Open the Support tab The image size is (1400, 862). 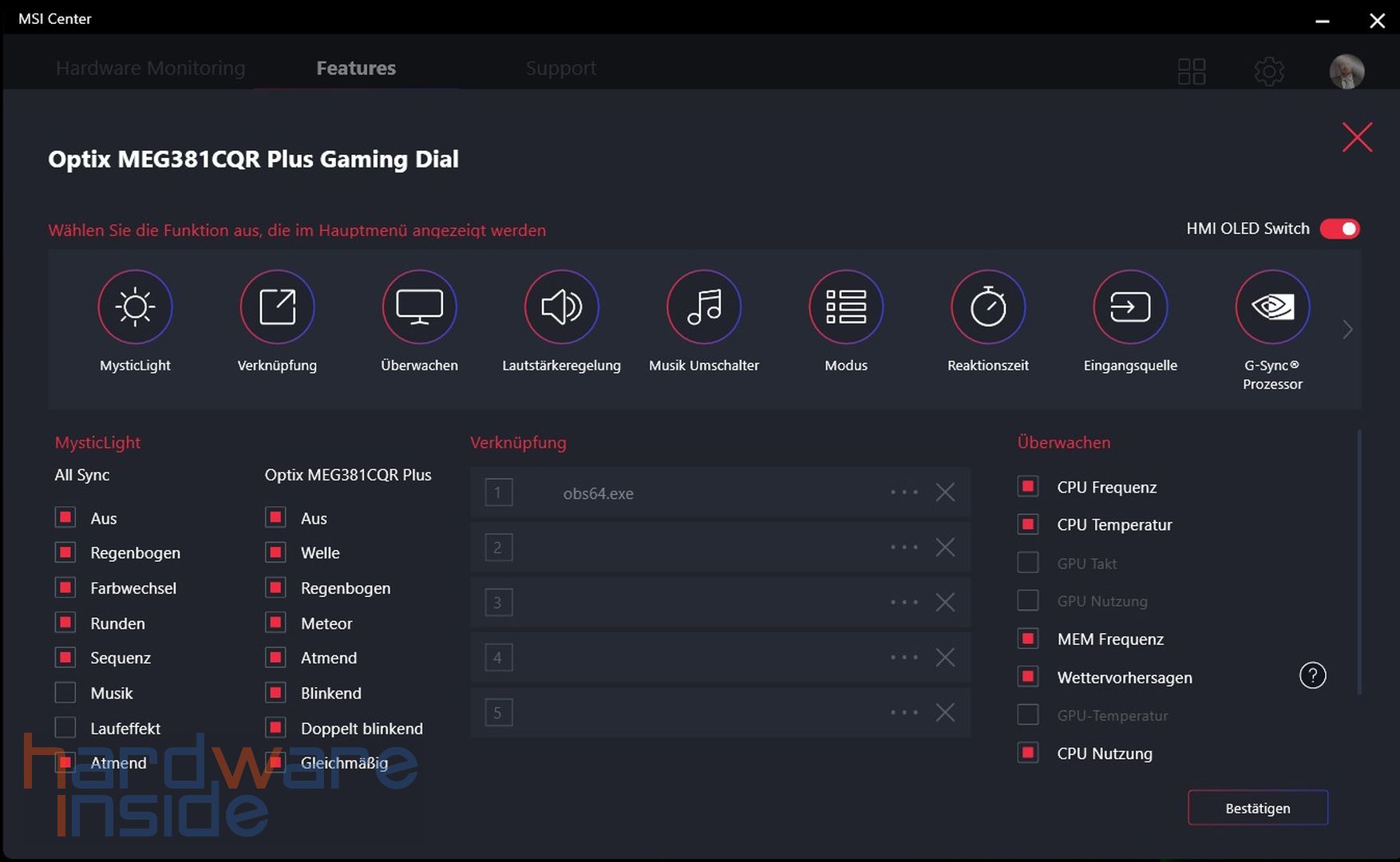[560, 68]
